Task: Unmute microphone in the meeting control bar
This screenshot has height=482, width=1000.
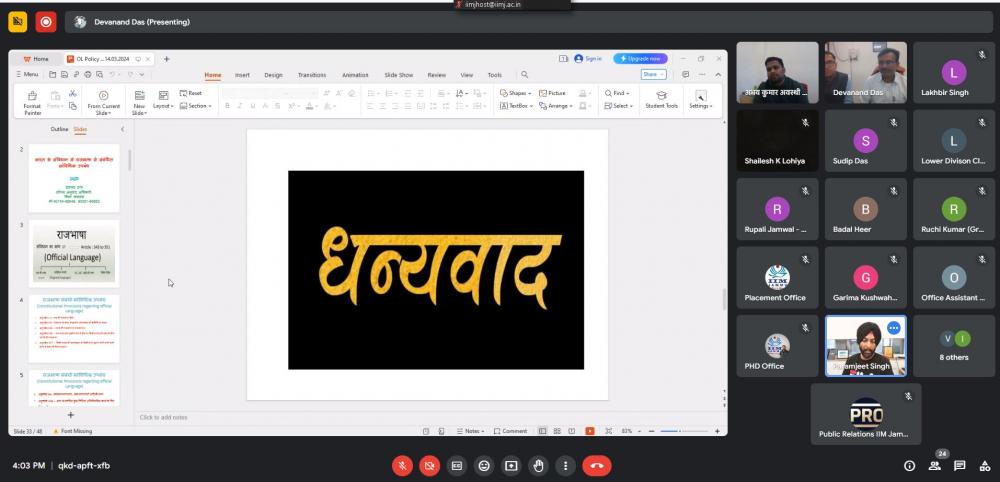Action: pos(402,465)
